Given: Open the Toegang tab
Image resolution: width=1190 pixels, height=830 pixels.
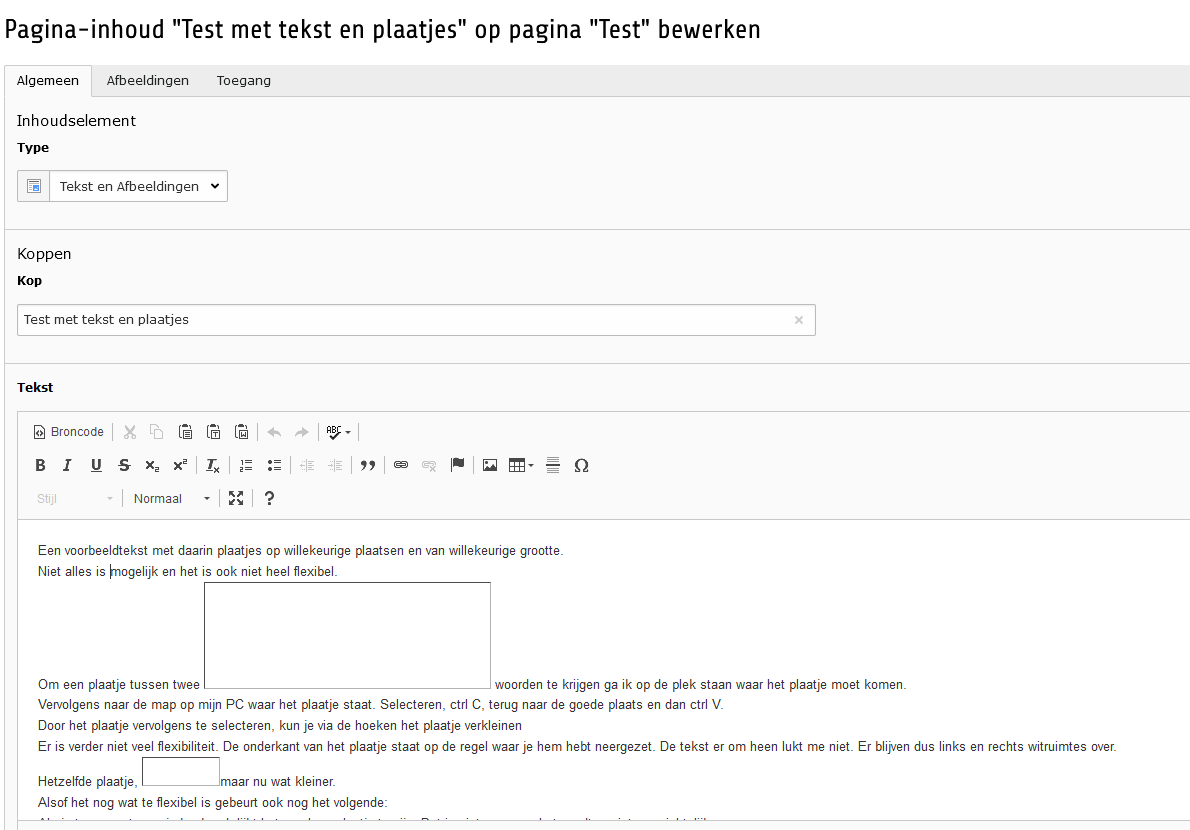Looking at the screenshot, I should pos(244,81).
